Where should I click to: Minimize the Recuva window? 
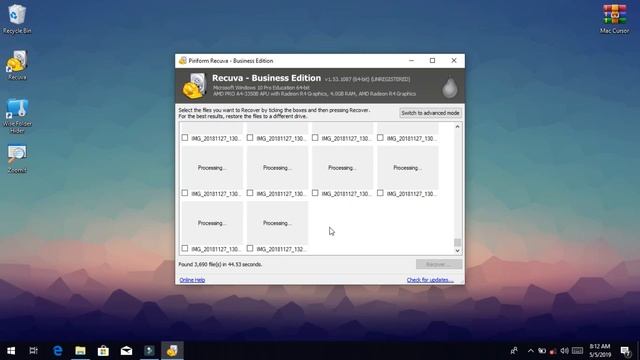[x=411, y=60]
